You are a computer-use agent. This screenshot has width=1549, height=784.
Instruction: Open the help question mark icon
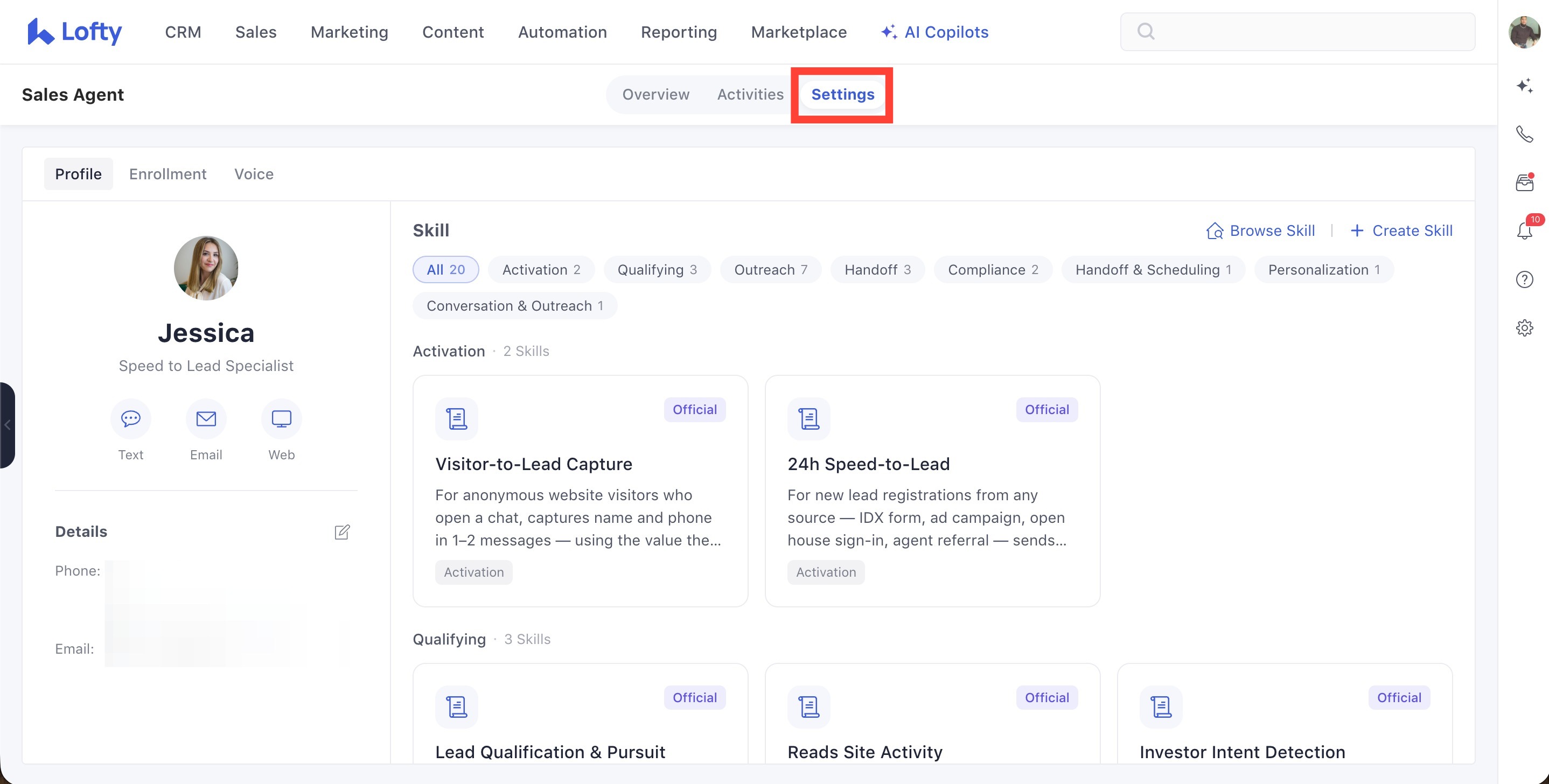[1524, 279]
